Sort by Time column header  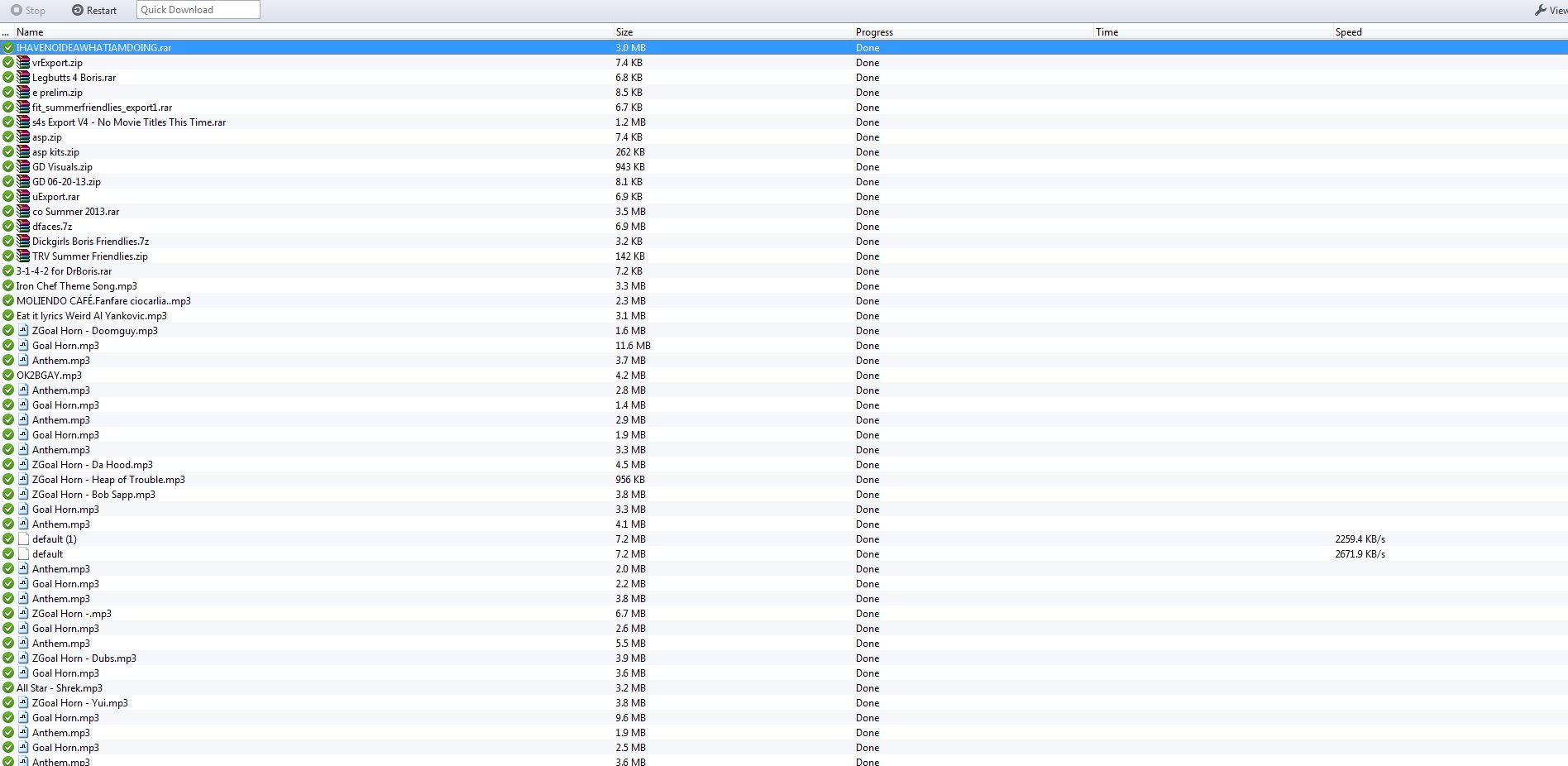coord(1107,32)
